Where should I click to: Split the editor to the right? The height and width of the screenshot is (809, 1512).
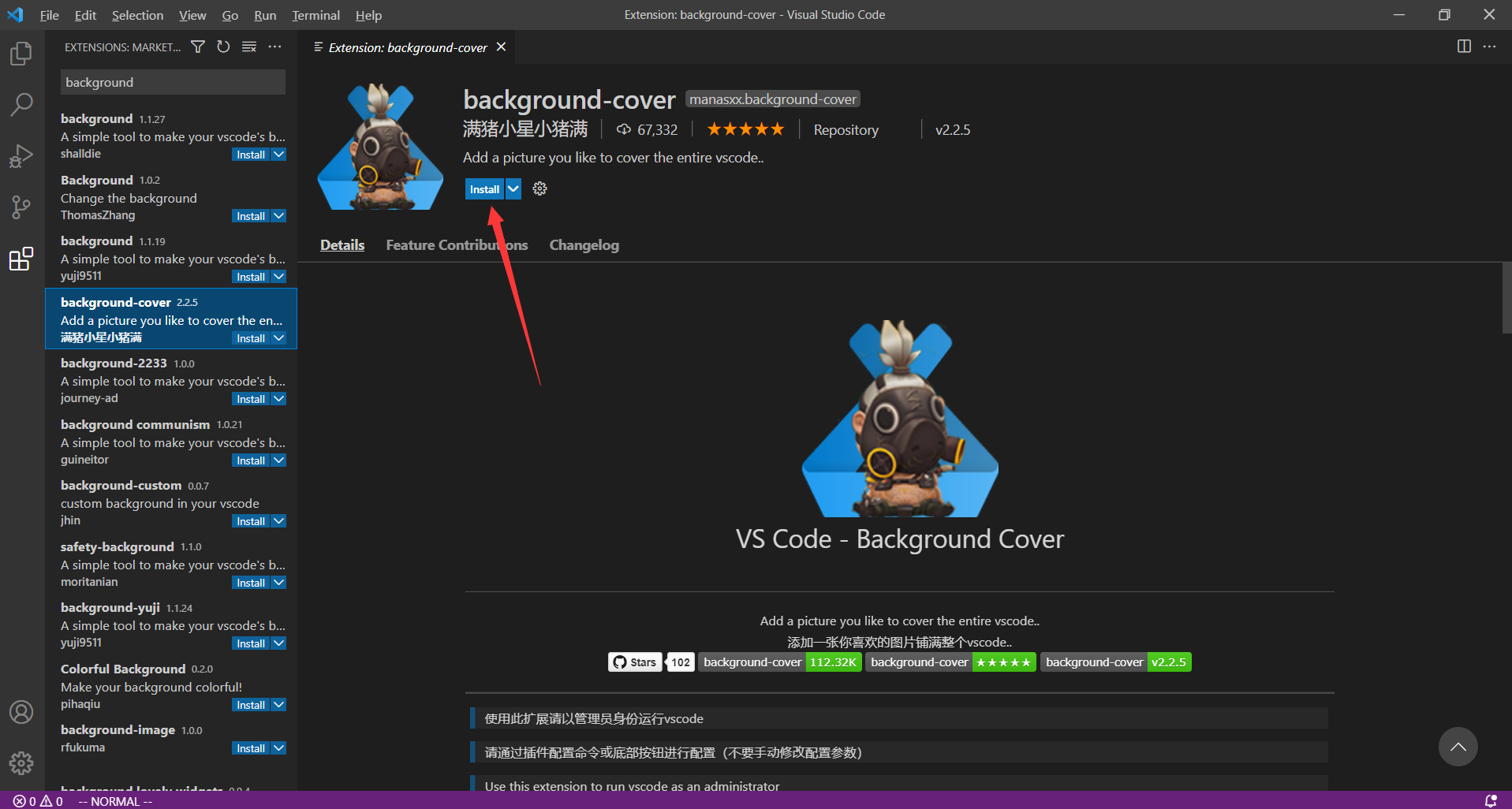click(1464, 47)
